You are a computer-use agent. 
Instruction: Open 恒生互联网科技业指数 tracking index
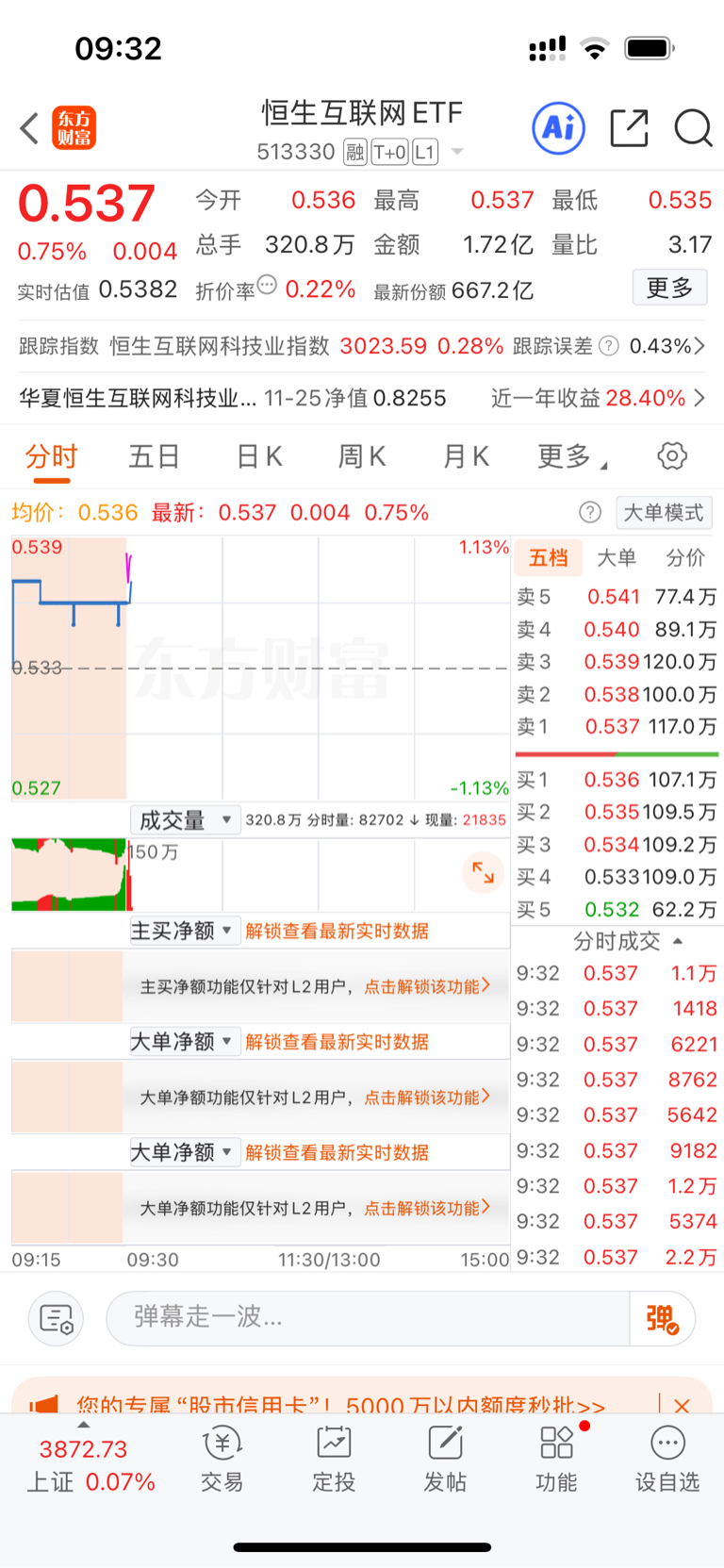point(220,346)
